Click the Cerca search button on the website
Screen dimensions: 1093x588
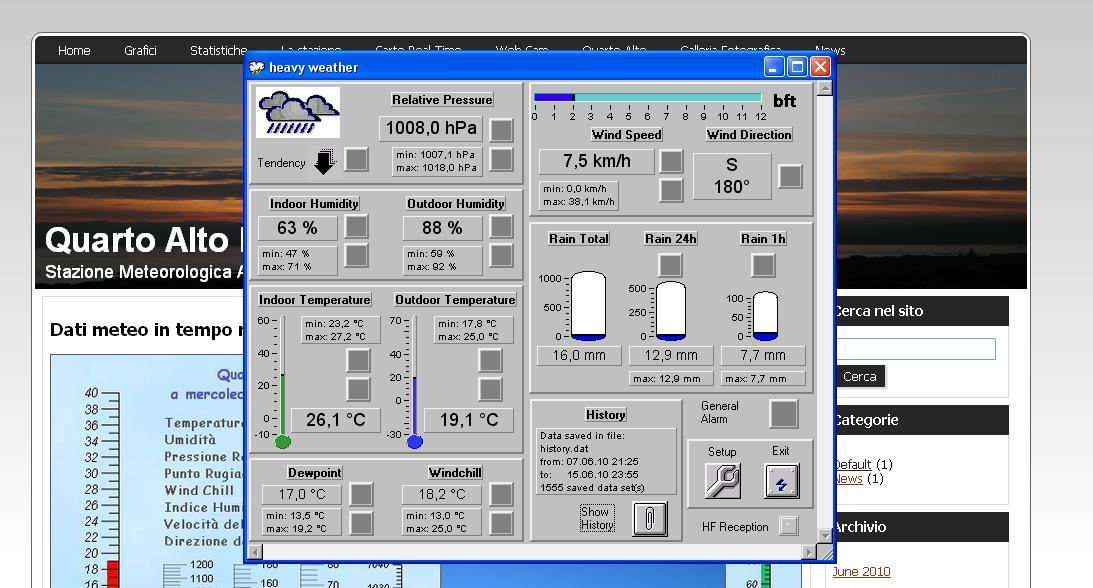[x=859, y=376]
